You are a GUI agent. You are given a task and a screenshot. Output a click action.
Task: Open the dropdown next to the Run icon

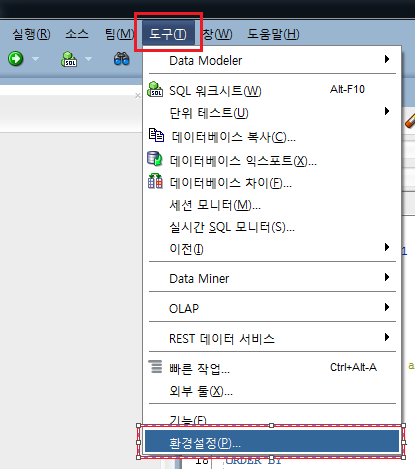[35, 59]
